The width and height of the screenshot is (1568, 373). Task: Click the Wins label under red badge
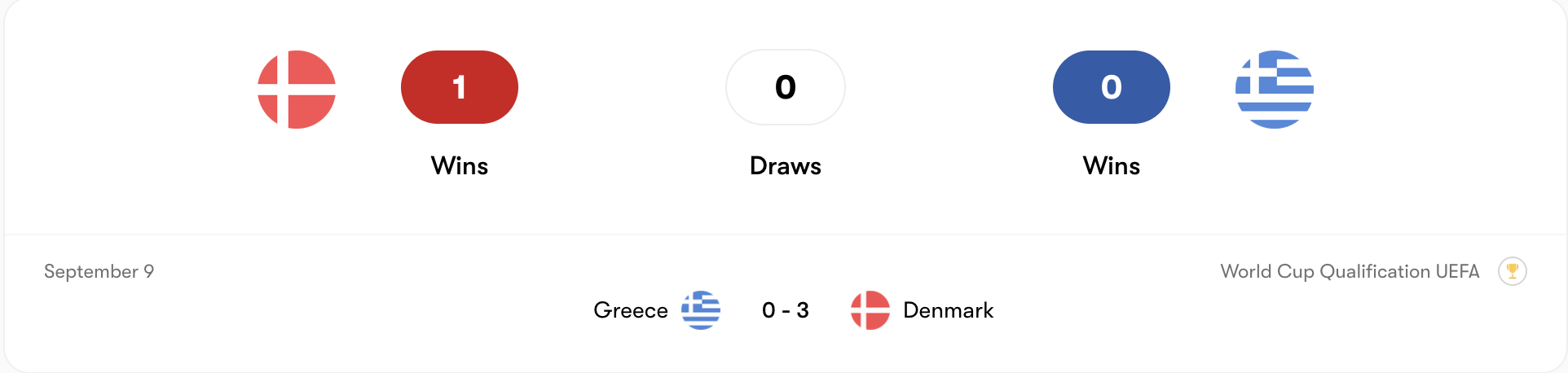pyautogui.click(x=460, y=166)
